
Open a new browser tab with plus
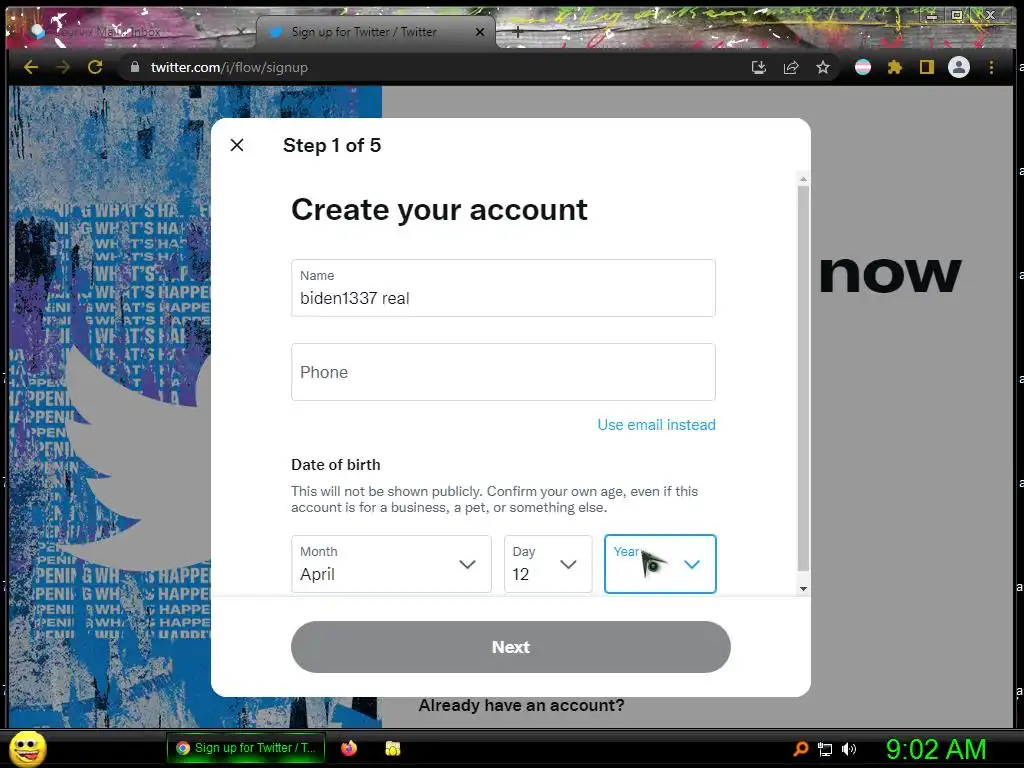tap(517, 31)
